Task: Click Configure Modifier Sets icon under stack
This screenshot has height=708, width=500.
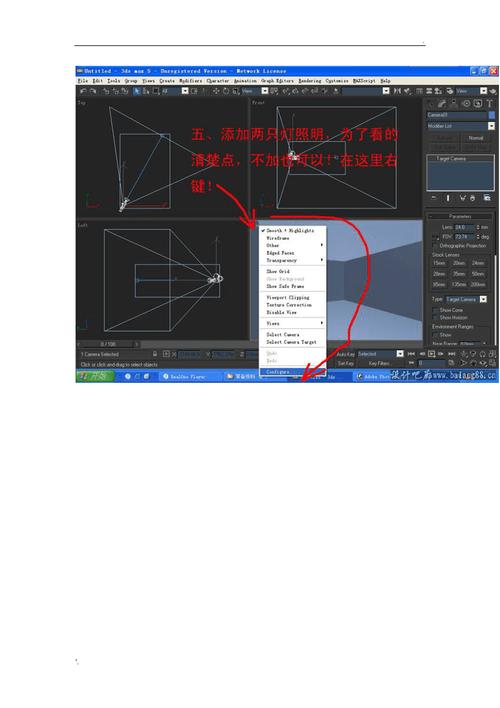Action: [x=487, y=198]
